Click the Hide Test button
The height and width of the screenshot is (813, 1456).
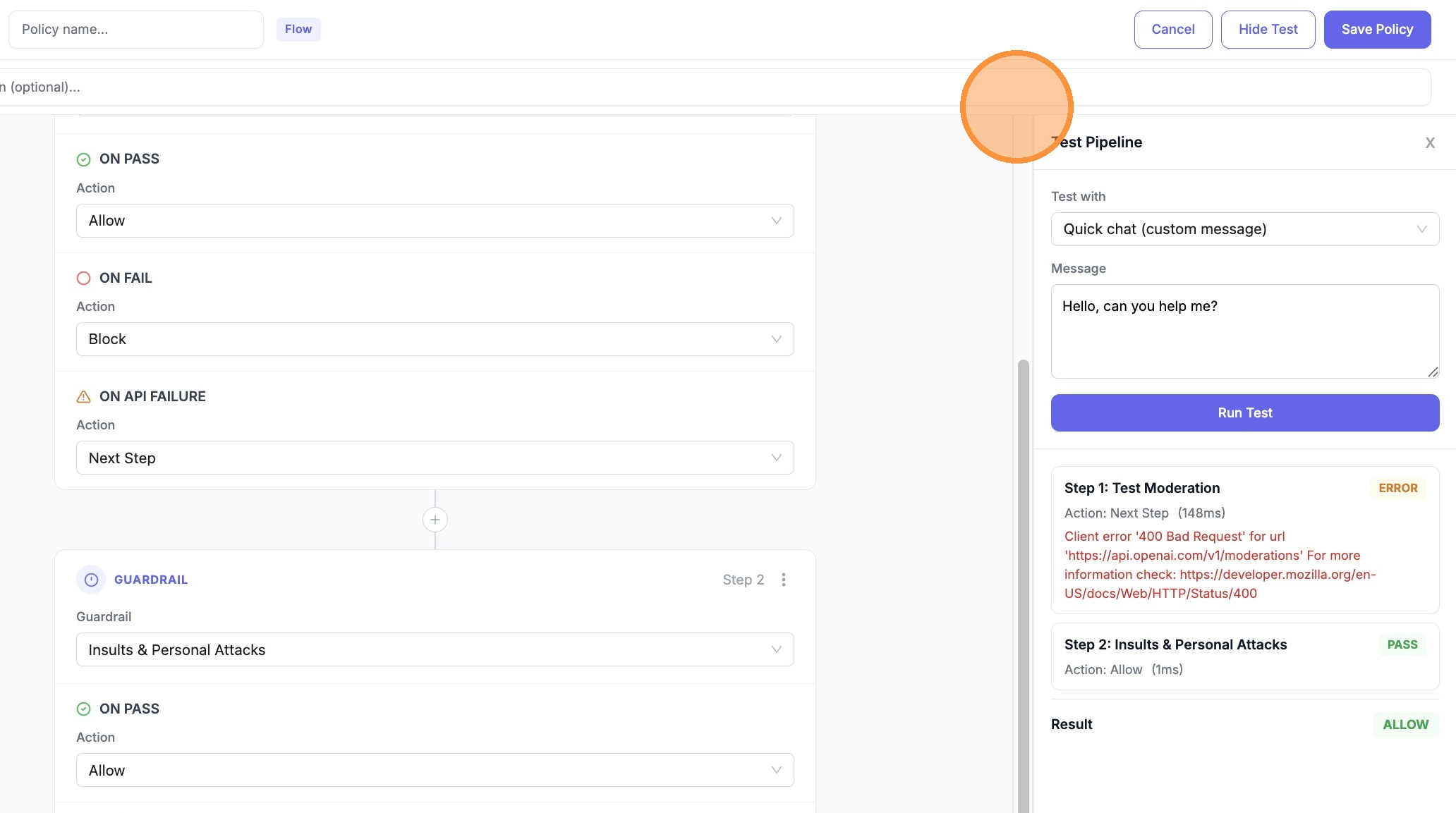[1268, 29]
